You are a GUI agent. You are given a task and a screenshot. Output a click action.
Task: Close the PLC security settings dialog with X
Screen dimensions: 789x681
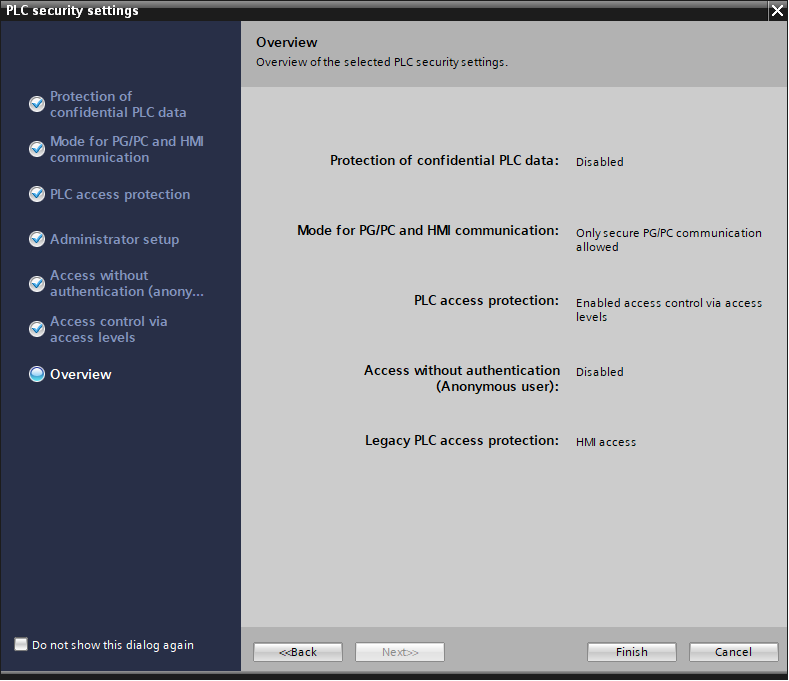pyautogui.click(x=777, y=11)
